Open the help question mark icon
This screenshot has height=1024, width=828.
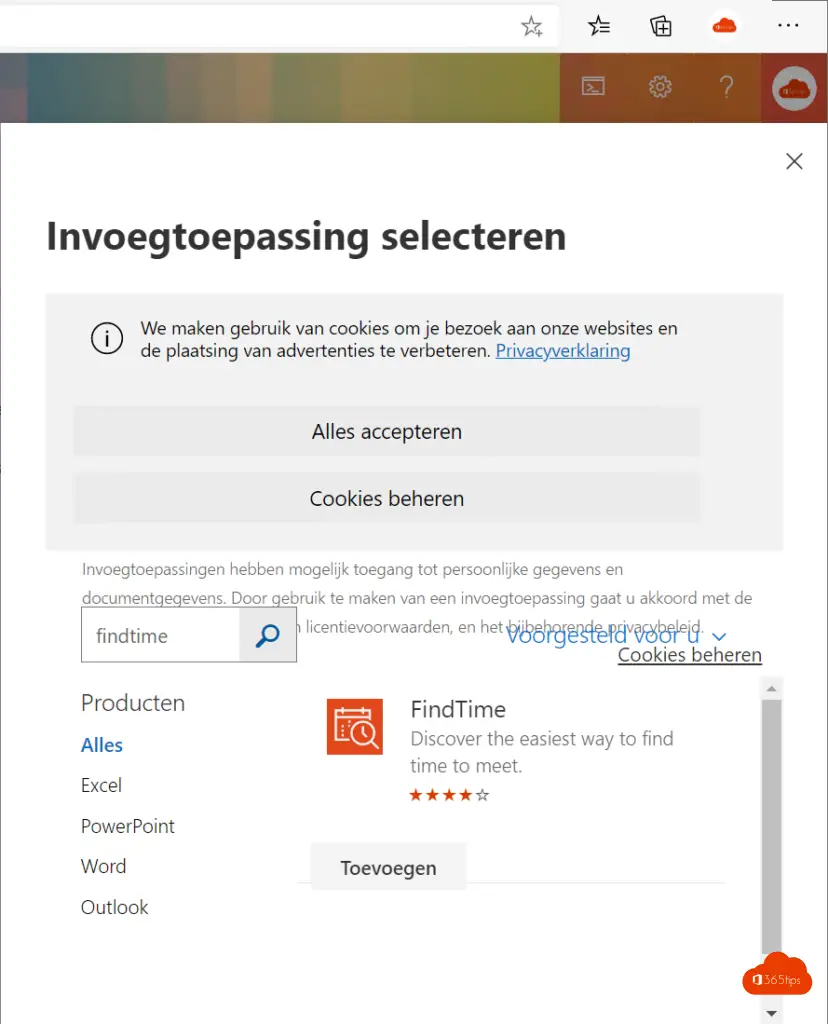727,87
